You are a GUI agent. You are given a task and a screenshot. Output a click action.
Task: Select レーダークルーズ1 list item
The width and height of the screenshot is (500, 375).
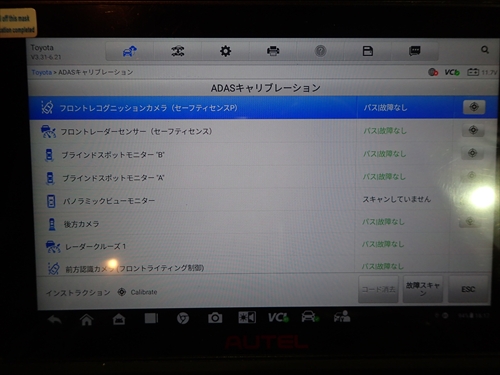tap(260, 246)
